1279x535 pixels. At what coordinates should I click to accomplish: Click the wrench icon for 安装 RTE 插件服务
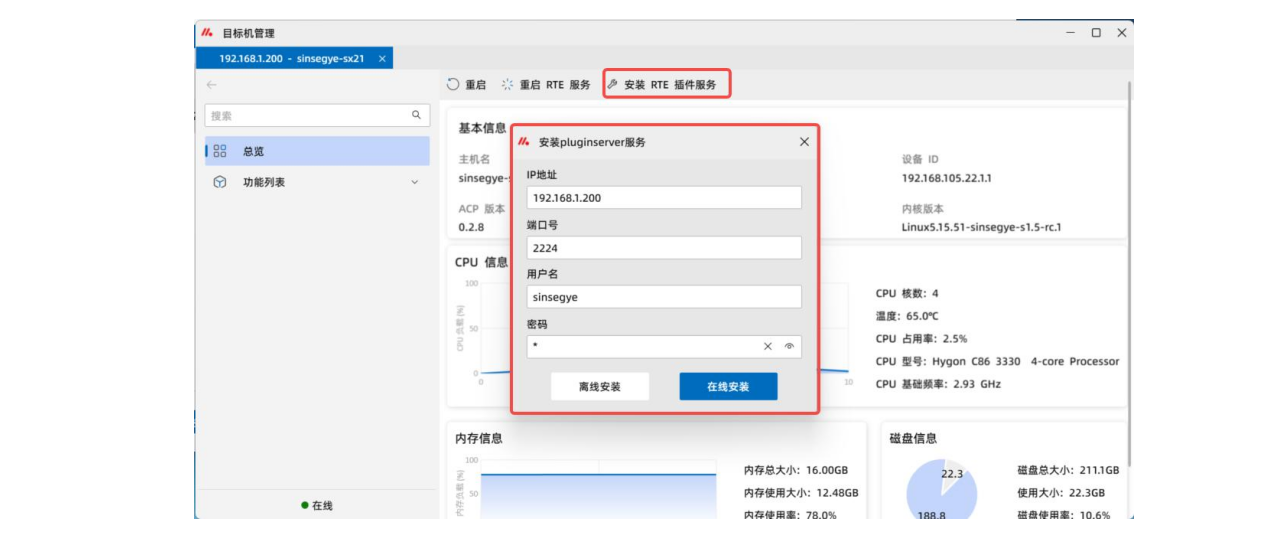click(612, 85)
